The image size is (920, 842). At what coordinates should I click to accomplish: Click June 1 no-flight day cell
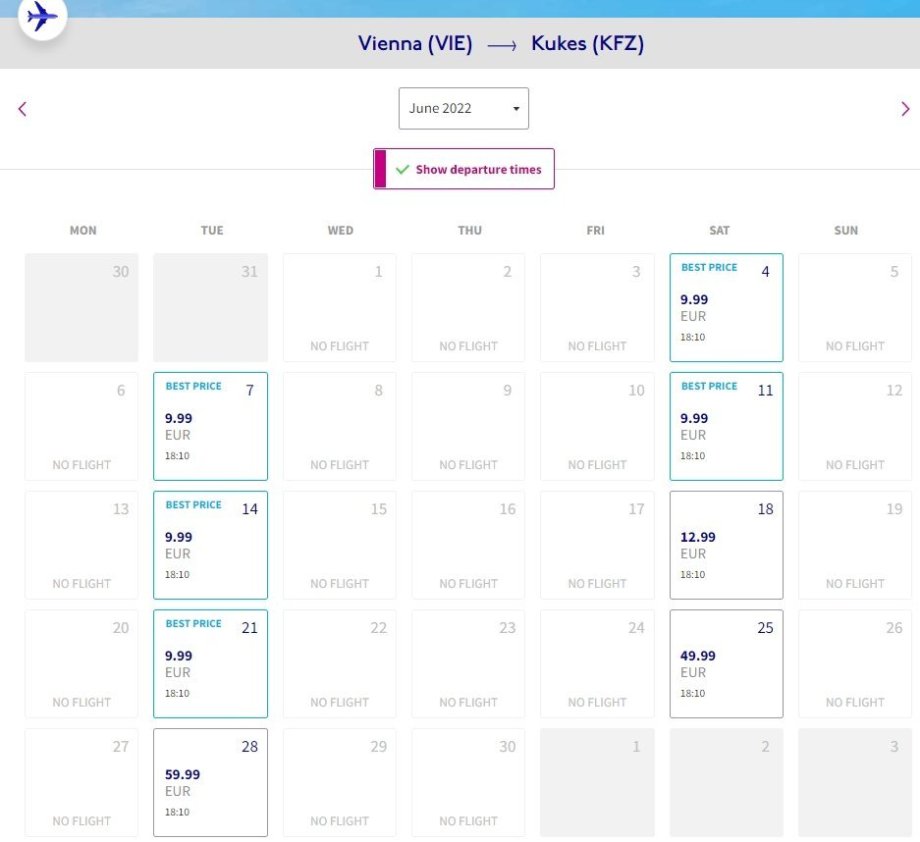click(x=339, y=307)
